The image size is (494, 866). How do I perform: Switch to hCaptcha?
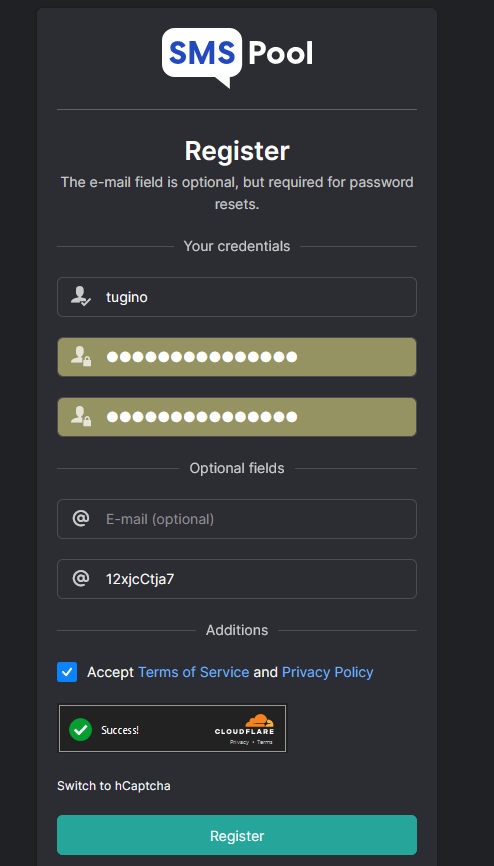114,785
